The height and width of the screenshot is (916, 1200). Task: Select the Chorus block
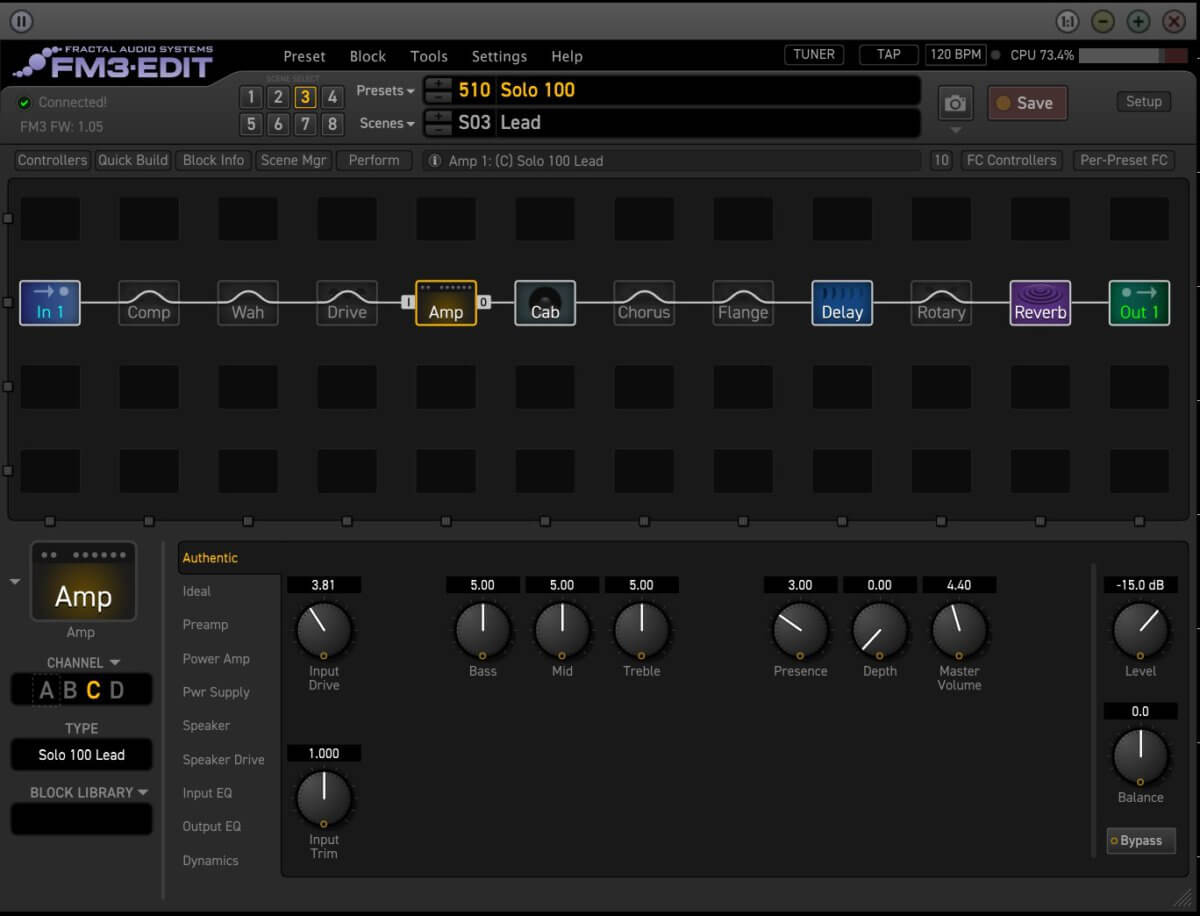pyautogui.click(x=644, y=302)
